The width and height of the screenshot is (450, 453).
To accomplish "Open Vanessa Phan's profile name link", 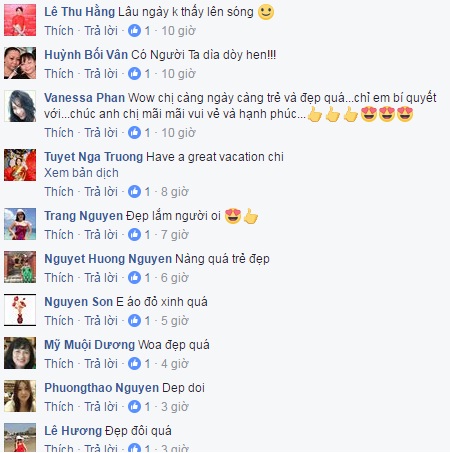I will (85, 98).
